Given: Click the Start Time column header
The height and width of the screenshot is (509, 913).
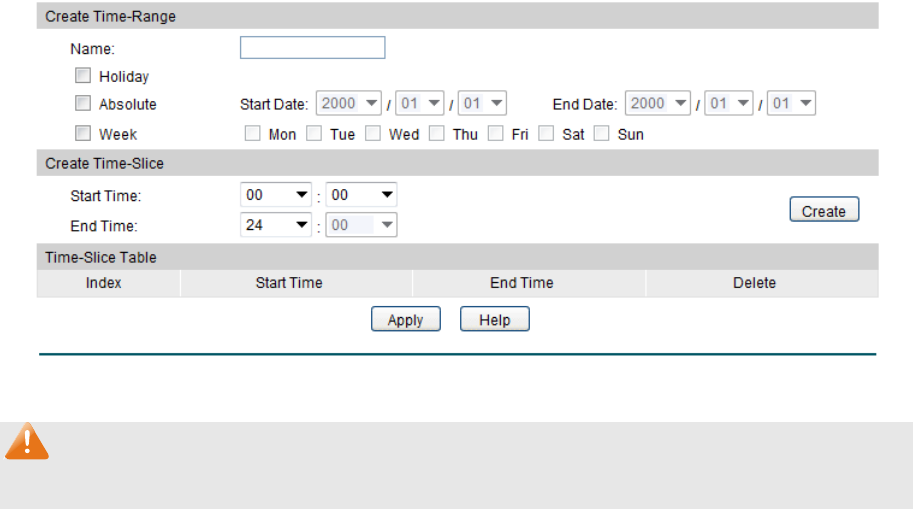Looking at the screenshot, I should tap(289, 283).
